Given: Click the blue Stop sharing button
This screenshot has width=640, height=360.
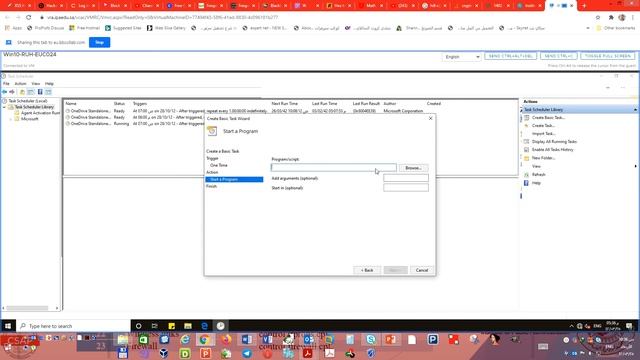Looking at the screenshot, I should click(100, 42).
